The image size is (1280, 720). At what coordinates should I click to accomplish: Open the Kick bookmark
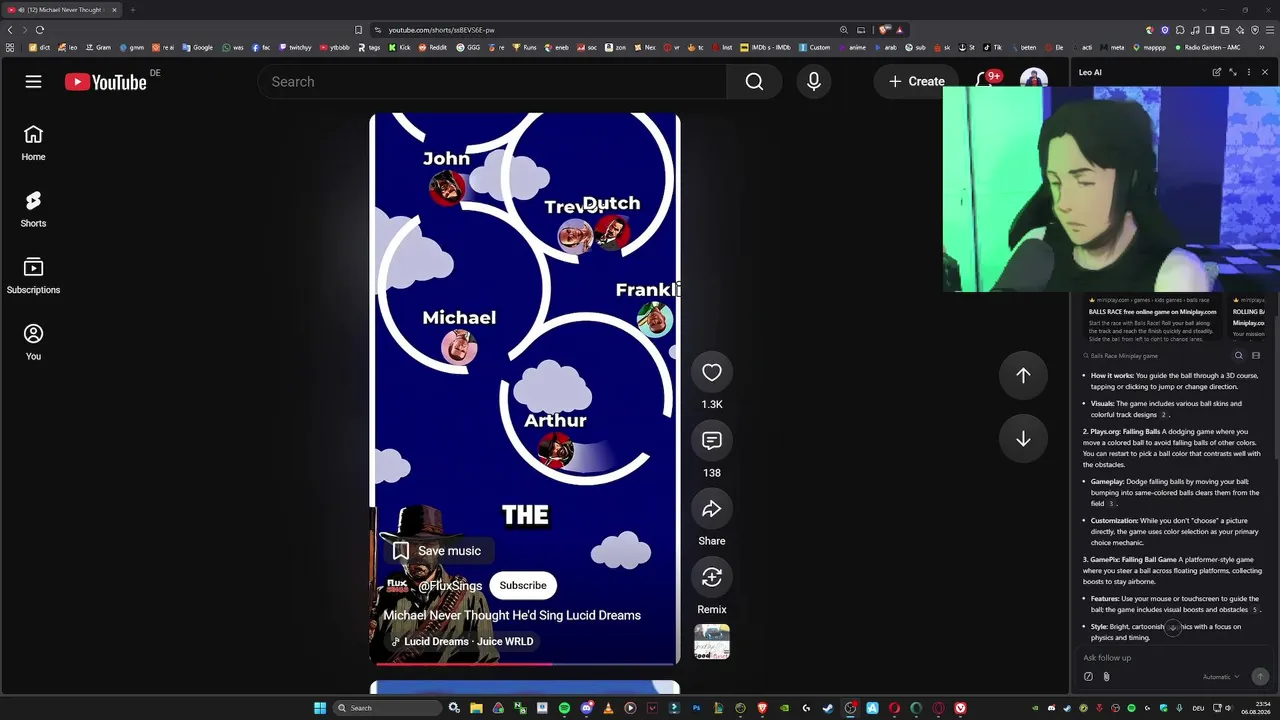click(400, 47)
